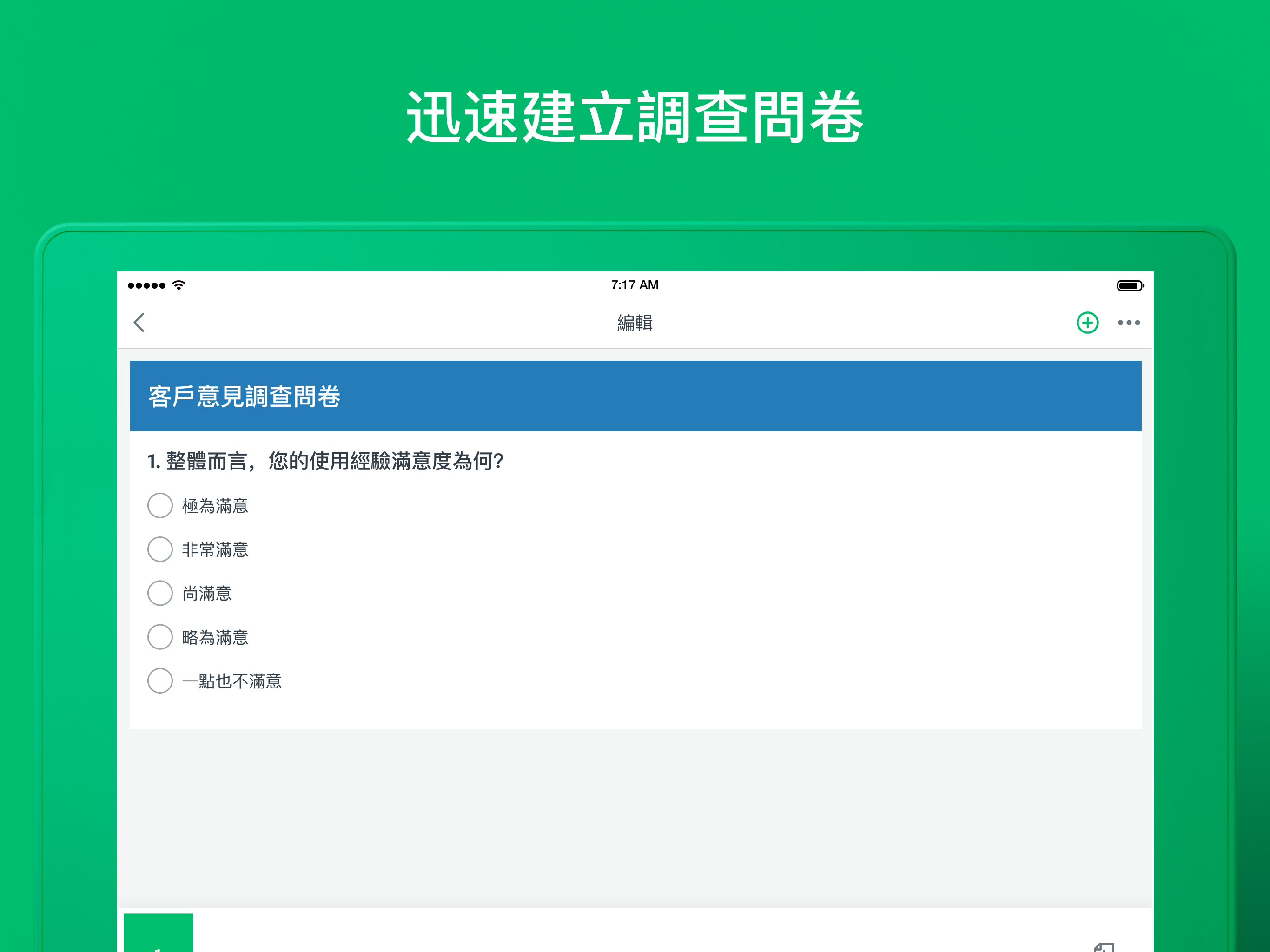Screen dimensions: 1270x952
Task: Select the 極為滿意 radio option
Action: (x=160, y=505)
